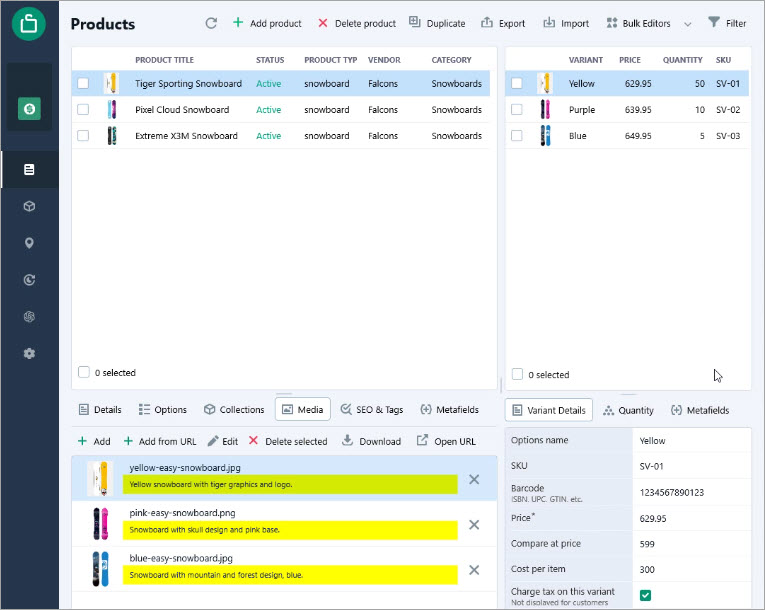This screenshot has width=765, height=610.
Task: Edit the selected media
Action: click(x=222, y=441)
